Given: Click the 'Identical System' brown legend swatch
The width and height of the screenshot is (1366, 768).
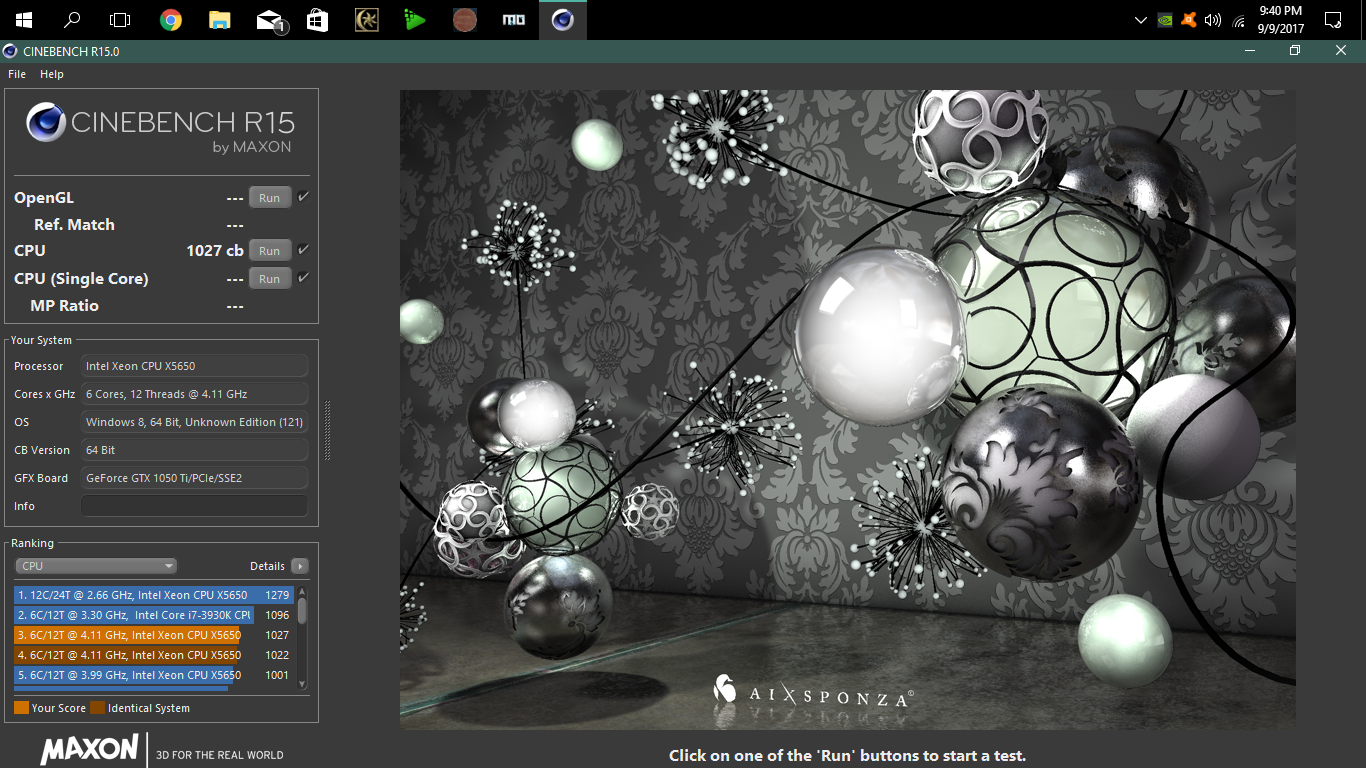Looking at the screenshot, I should coord(97,708).
